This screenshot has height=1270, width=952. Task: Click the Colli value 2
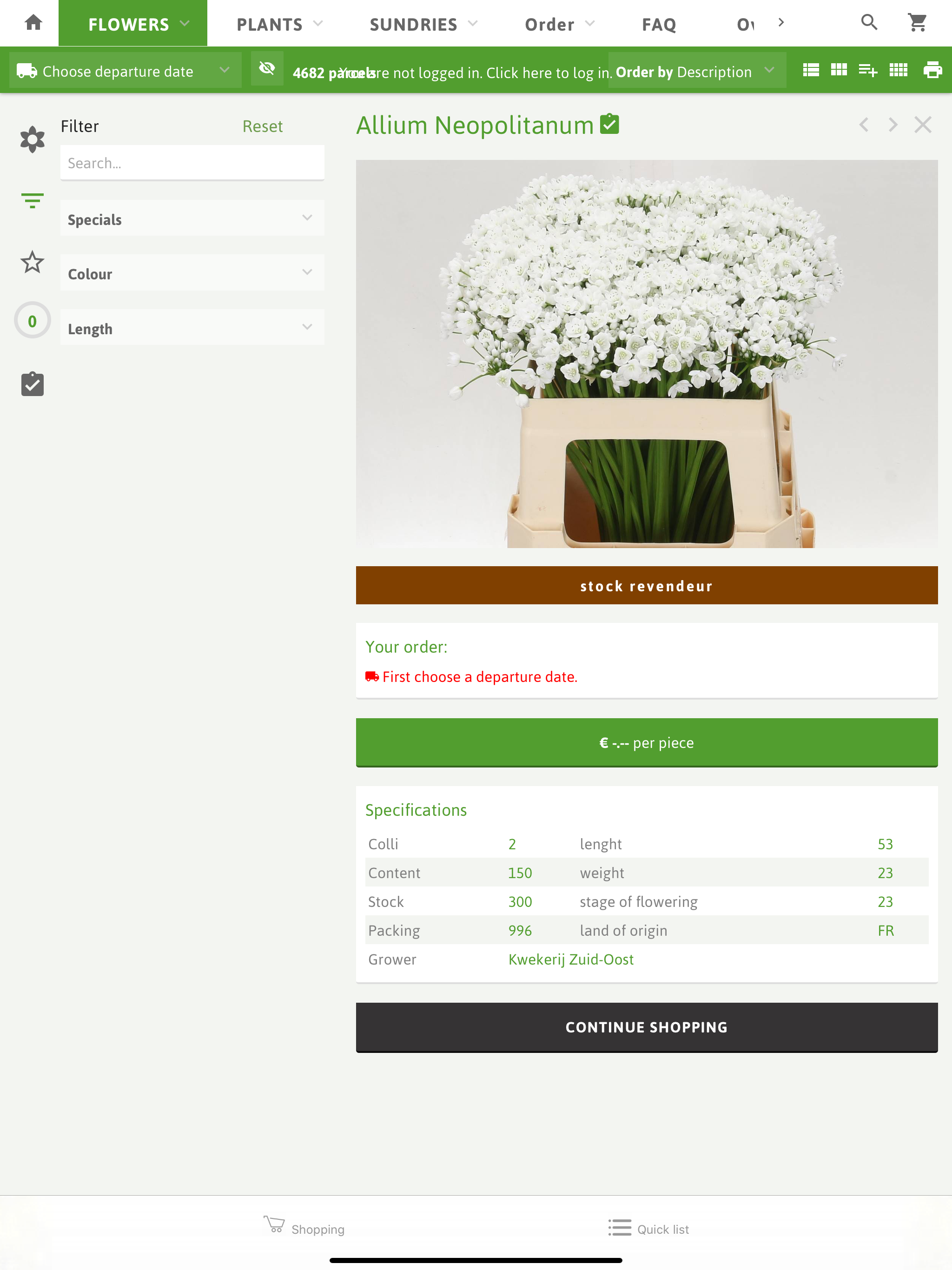coord(512,844)
